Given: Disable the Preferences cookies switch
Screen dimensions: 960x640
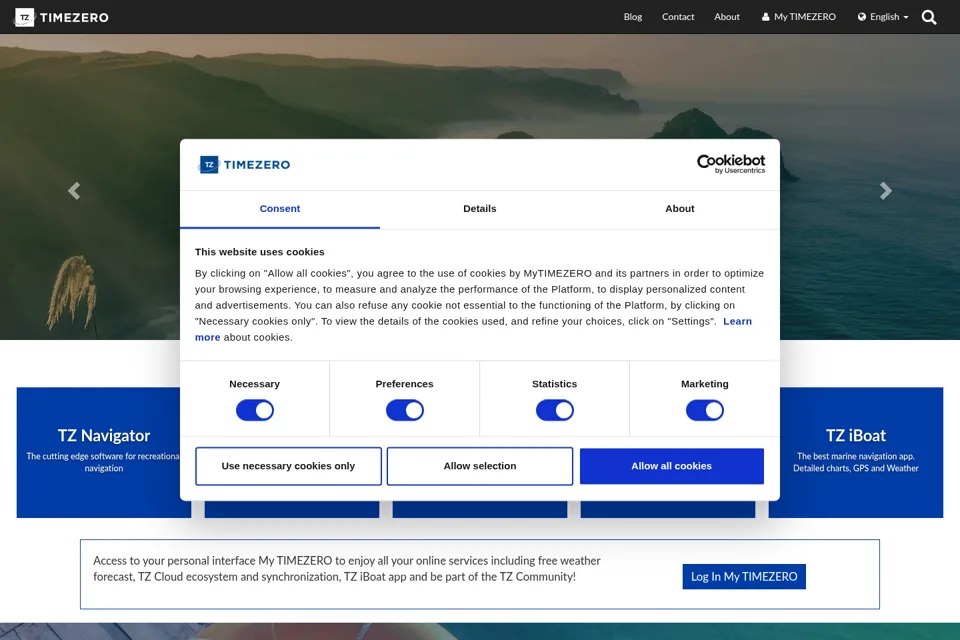Looking at the screenshot, I should click(x=405, y=410).
